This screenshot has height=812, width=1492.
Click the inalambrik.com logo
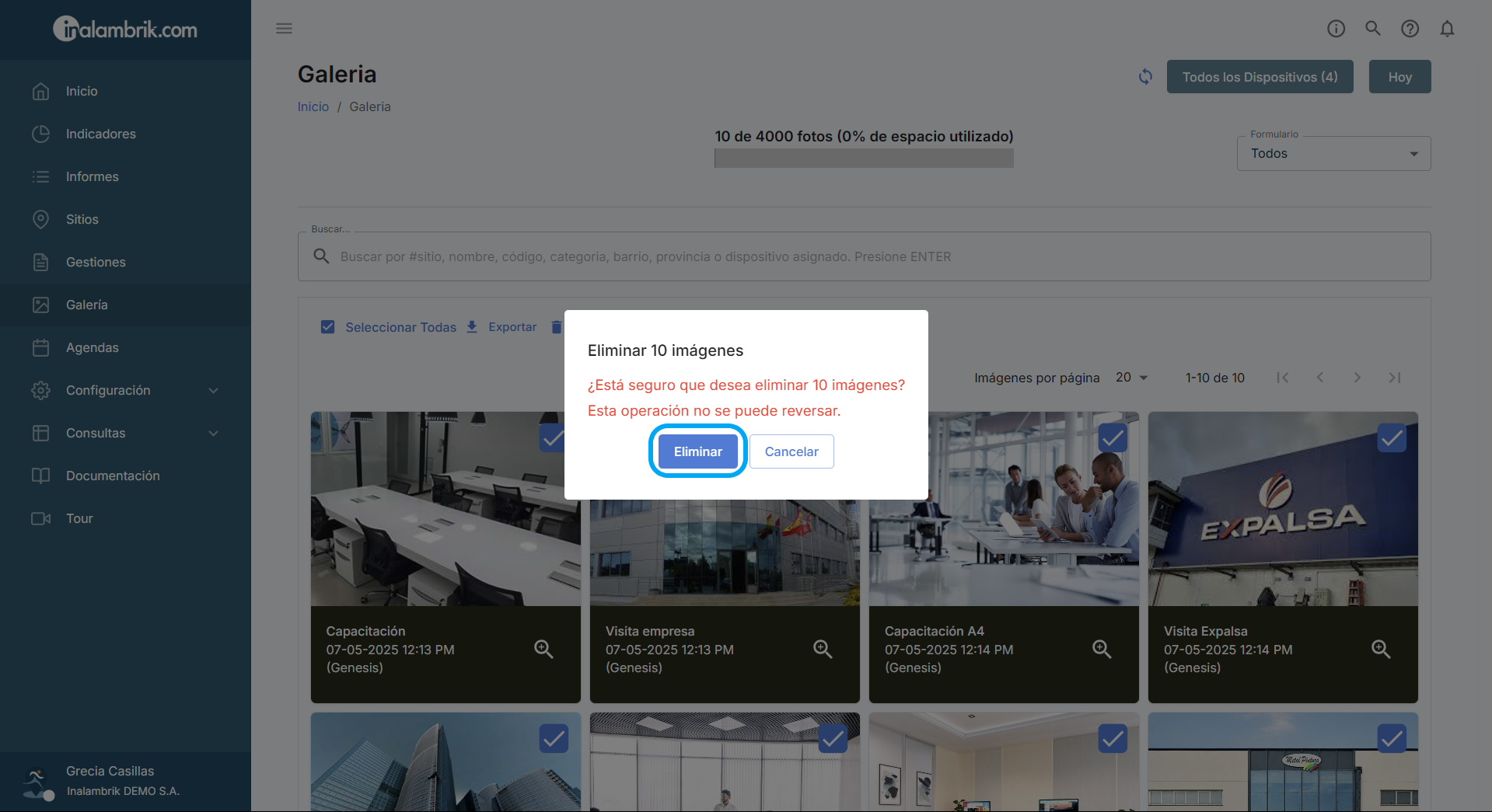coord(125,30)
